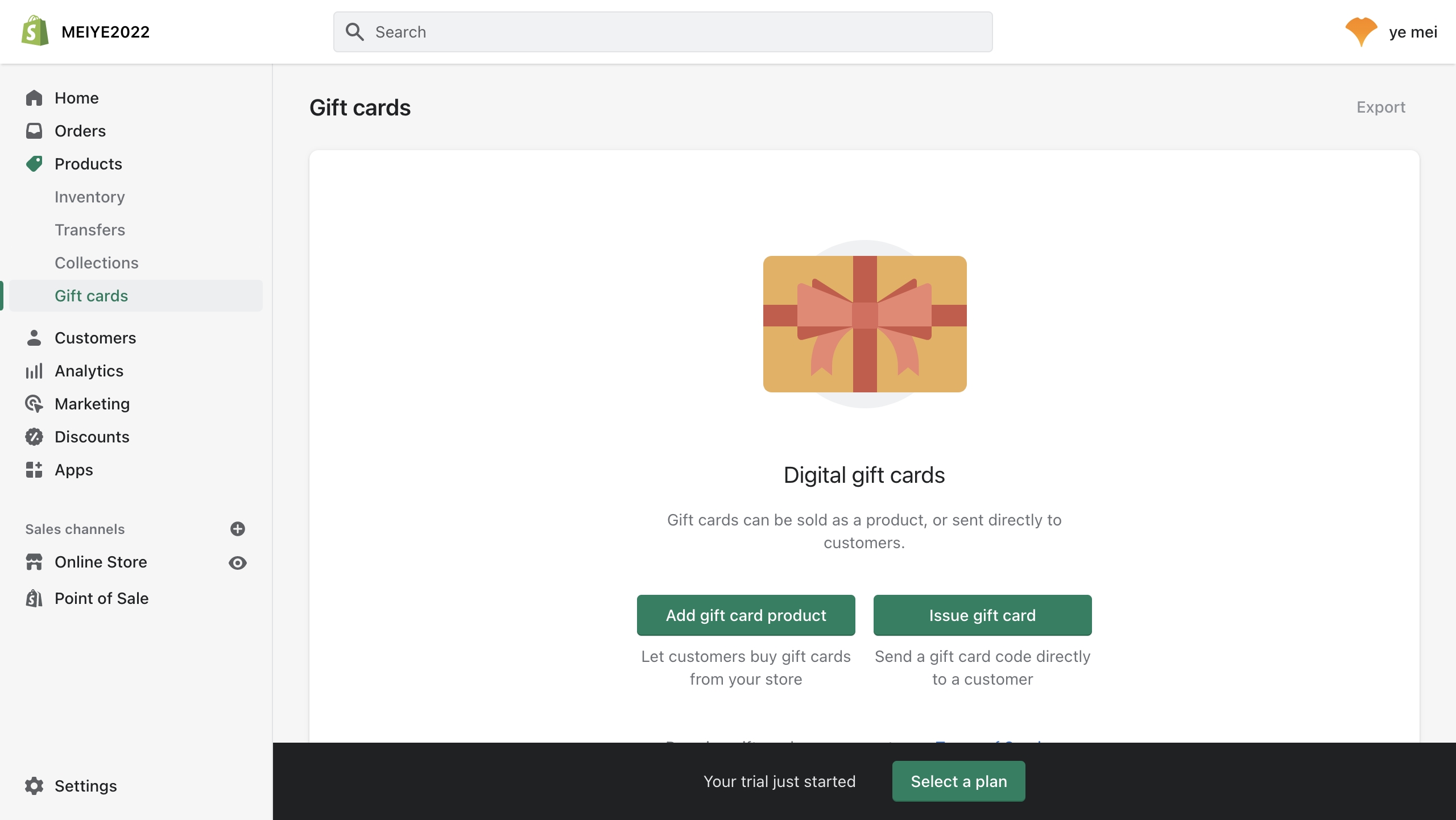Open the ye mei account menu
Image resolution: width=1456 pixels, height=820 pixels.
(1391, 32)
